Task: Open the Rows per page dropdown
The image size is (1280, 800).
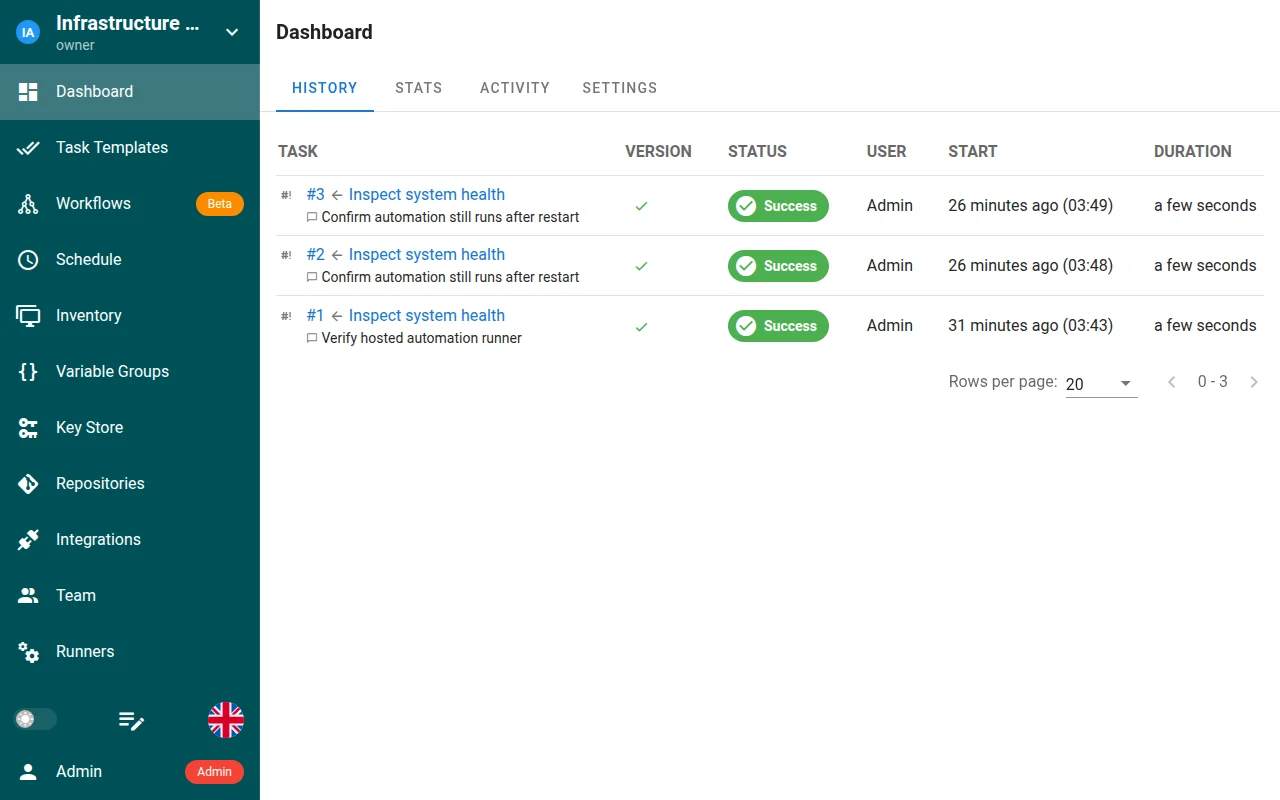Action: pos(1101,384)
